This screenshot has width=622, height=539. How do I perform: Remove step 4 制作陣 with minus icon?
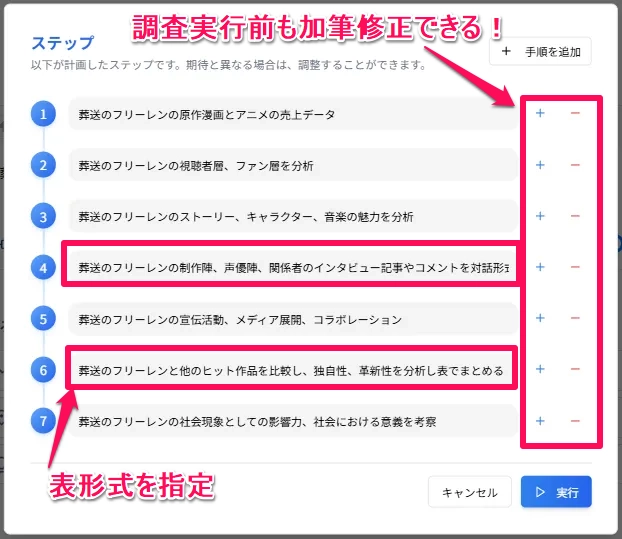[x=575, y=267]
